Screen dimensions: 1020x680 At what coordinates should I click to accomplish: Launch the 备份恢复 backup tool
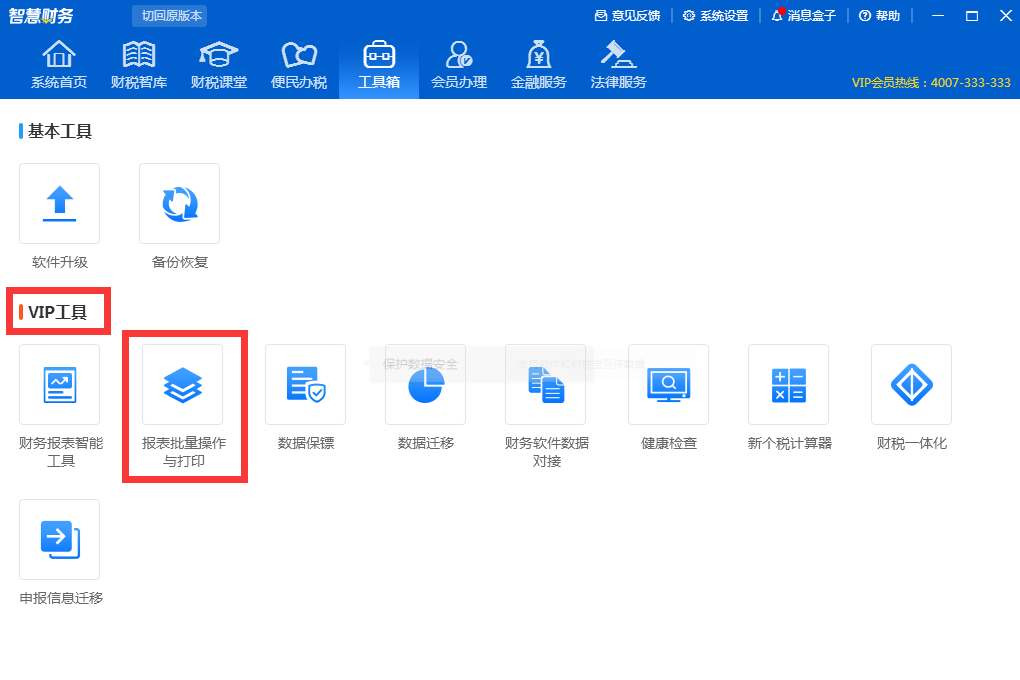(x=179, y=203)
